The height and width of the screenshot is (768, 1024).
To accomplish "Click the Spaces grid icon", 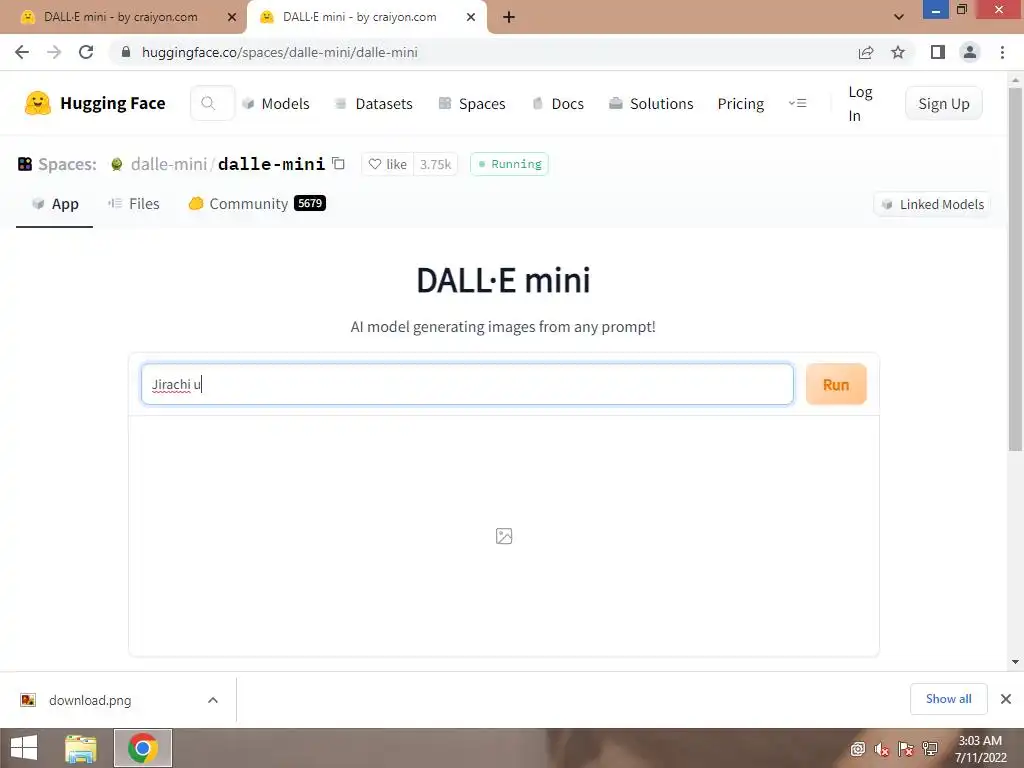I will (25, 164).
